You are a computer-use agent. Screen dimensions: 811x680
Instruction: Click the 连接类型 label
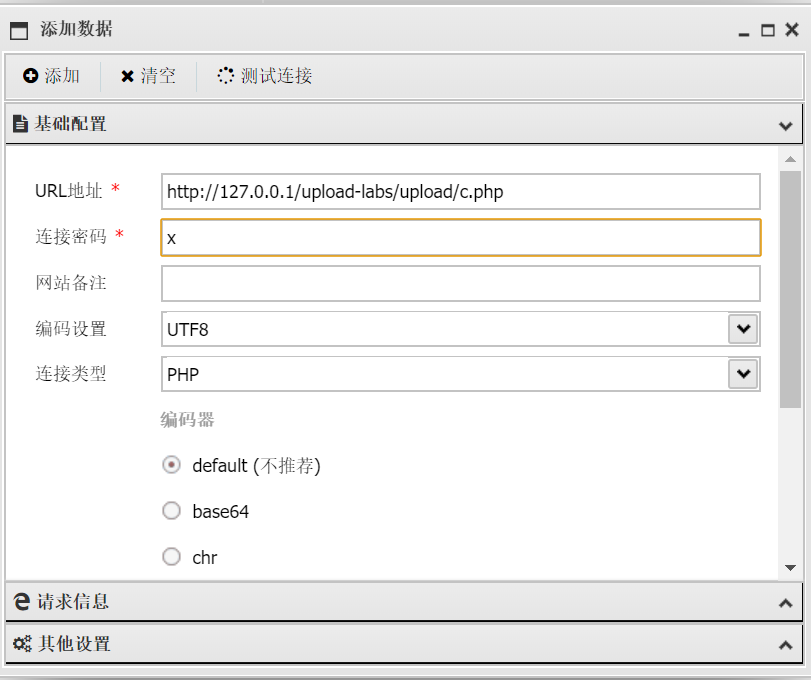71,373
